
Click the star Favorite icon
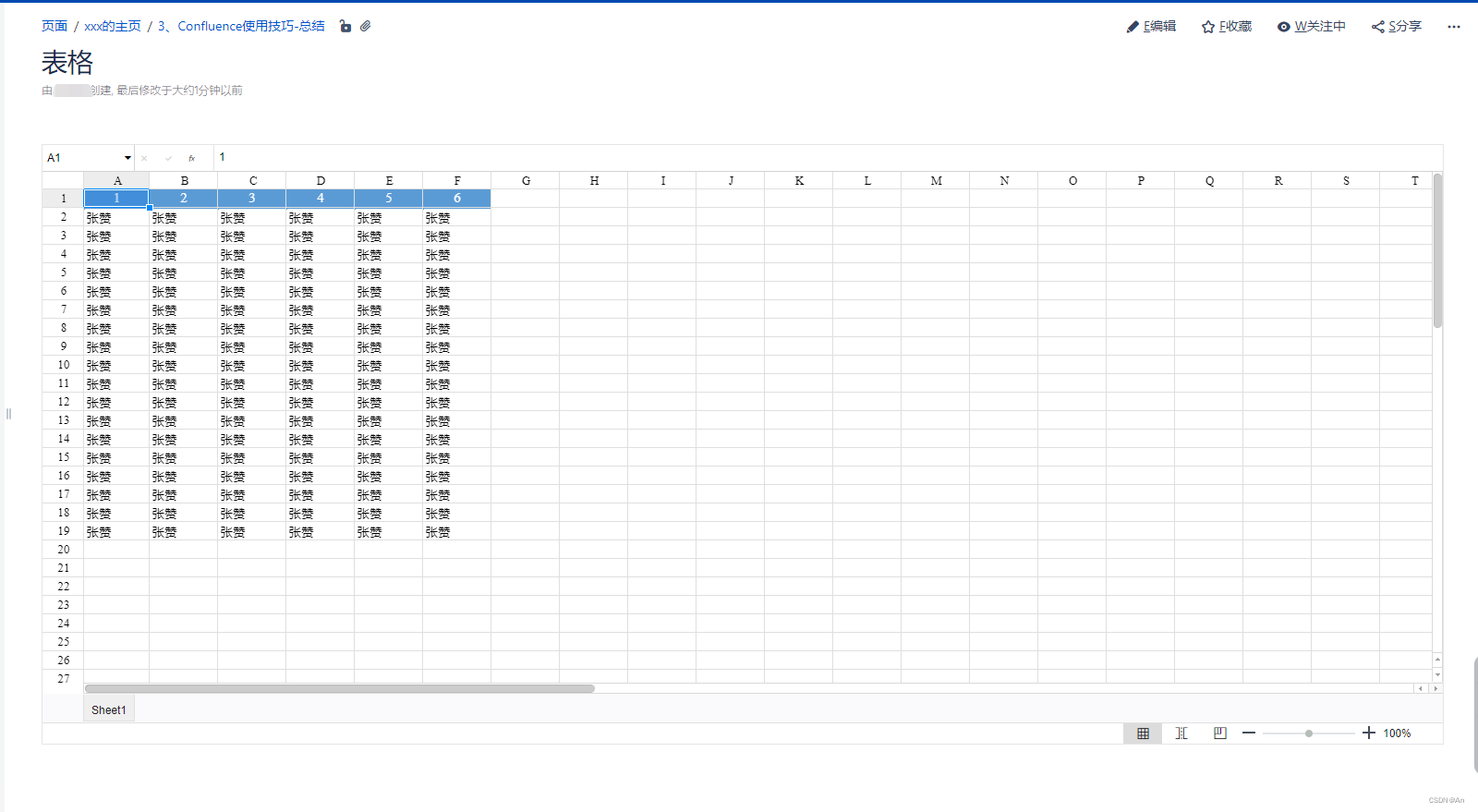[x=1208, y=27]
